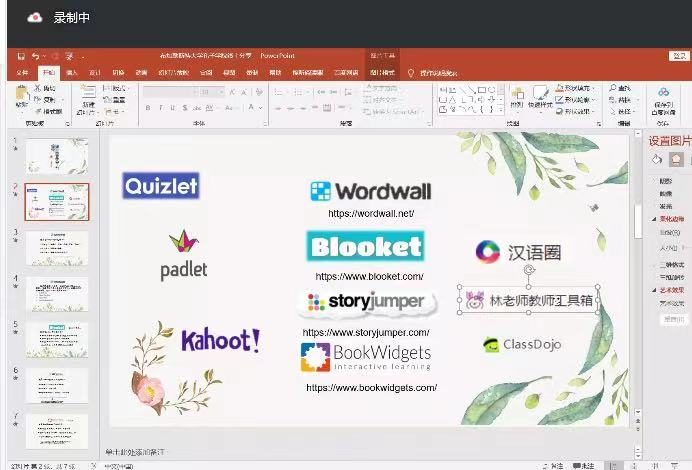
Task: Select slide 3 thumbnail
Action: 56,248
